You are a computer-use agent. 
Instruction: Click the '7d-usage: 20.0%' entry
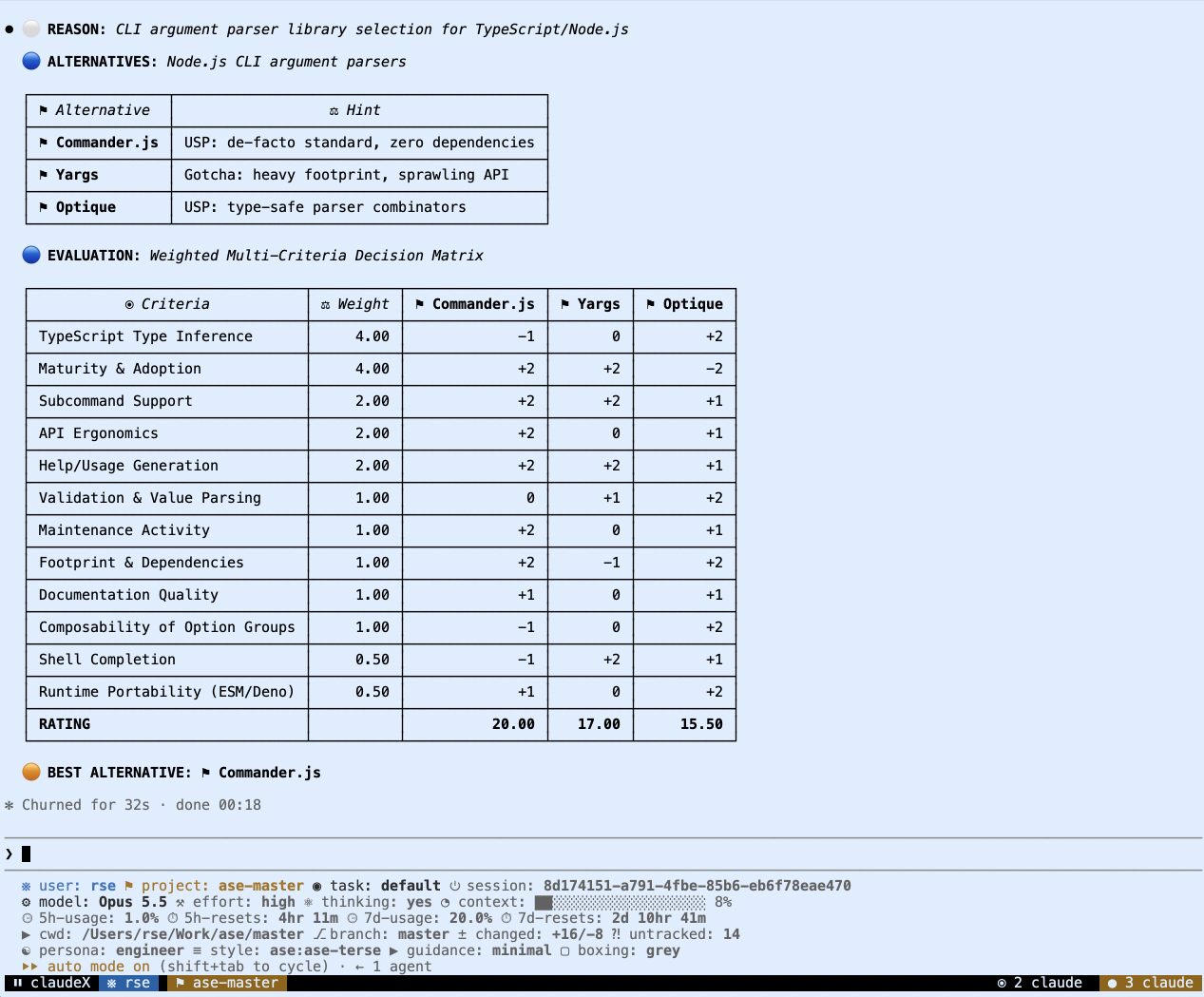[428, 918]
